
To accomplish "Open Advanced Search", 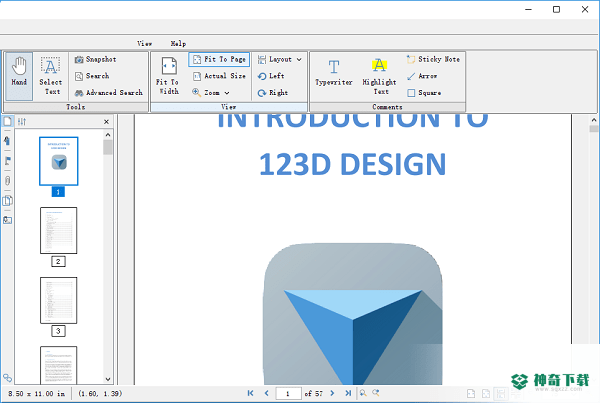I will pos(109,93).
